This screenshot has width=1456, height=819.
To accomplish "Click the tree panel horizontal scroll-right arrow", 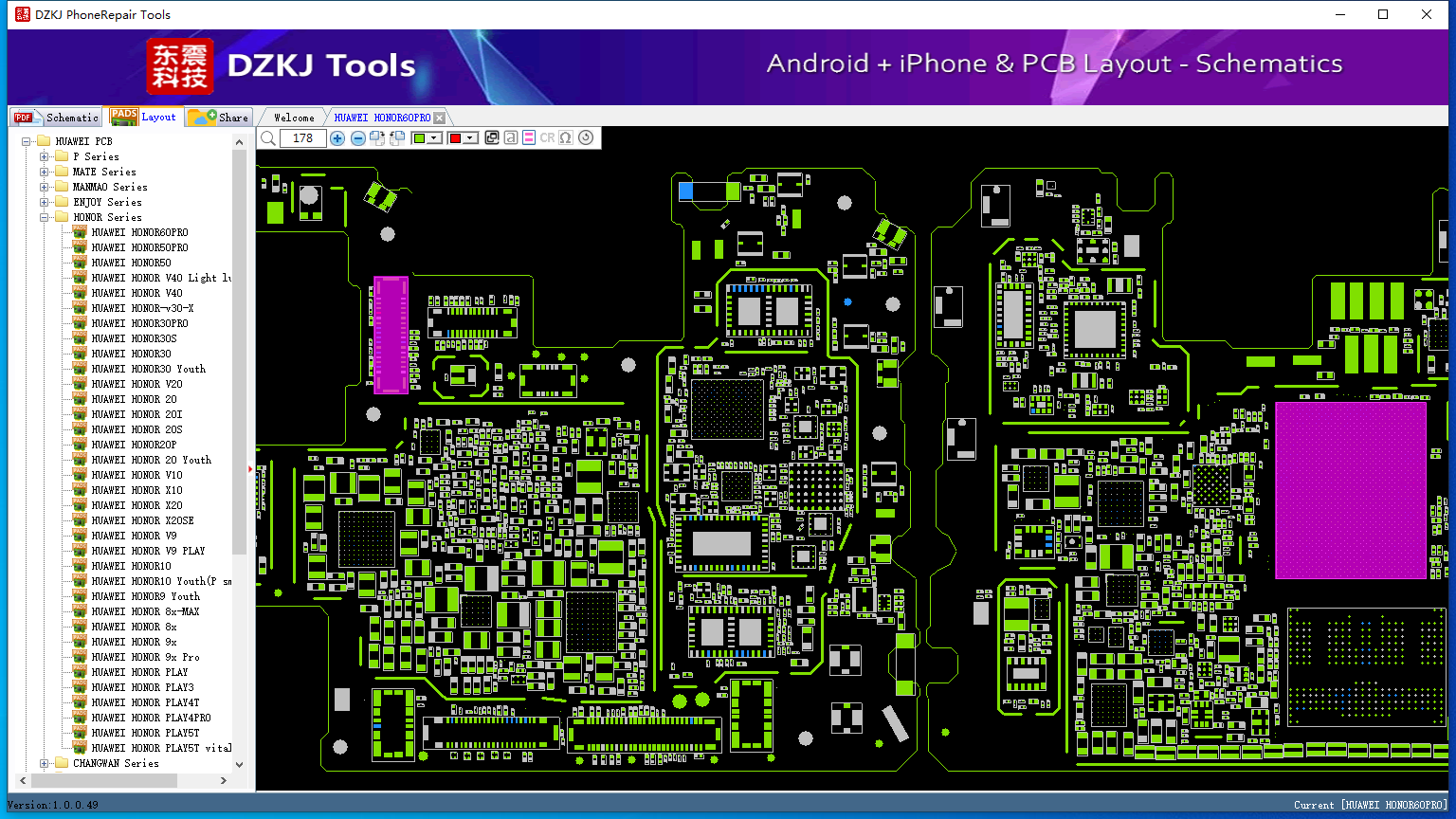I will [224, 780].
